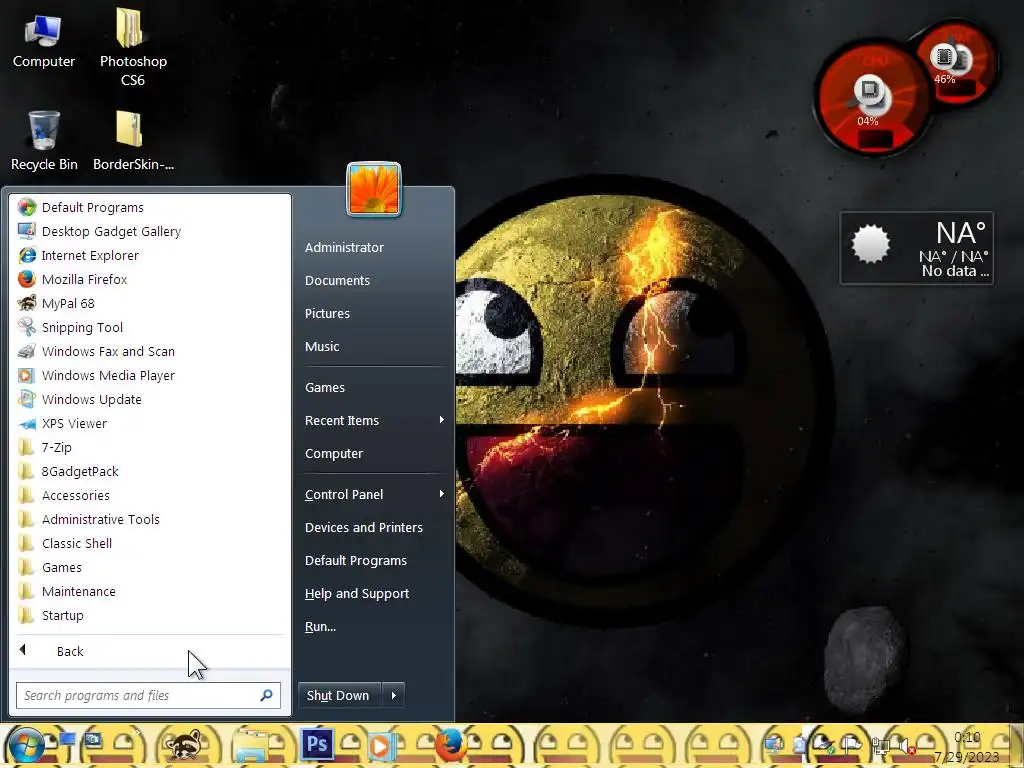1024x768 pixels.
Task: Open Help and Support
Action: [373, 594]
